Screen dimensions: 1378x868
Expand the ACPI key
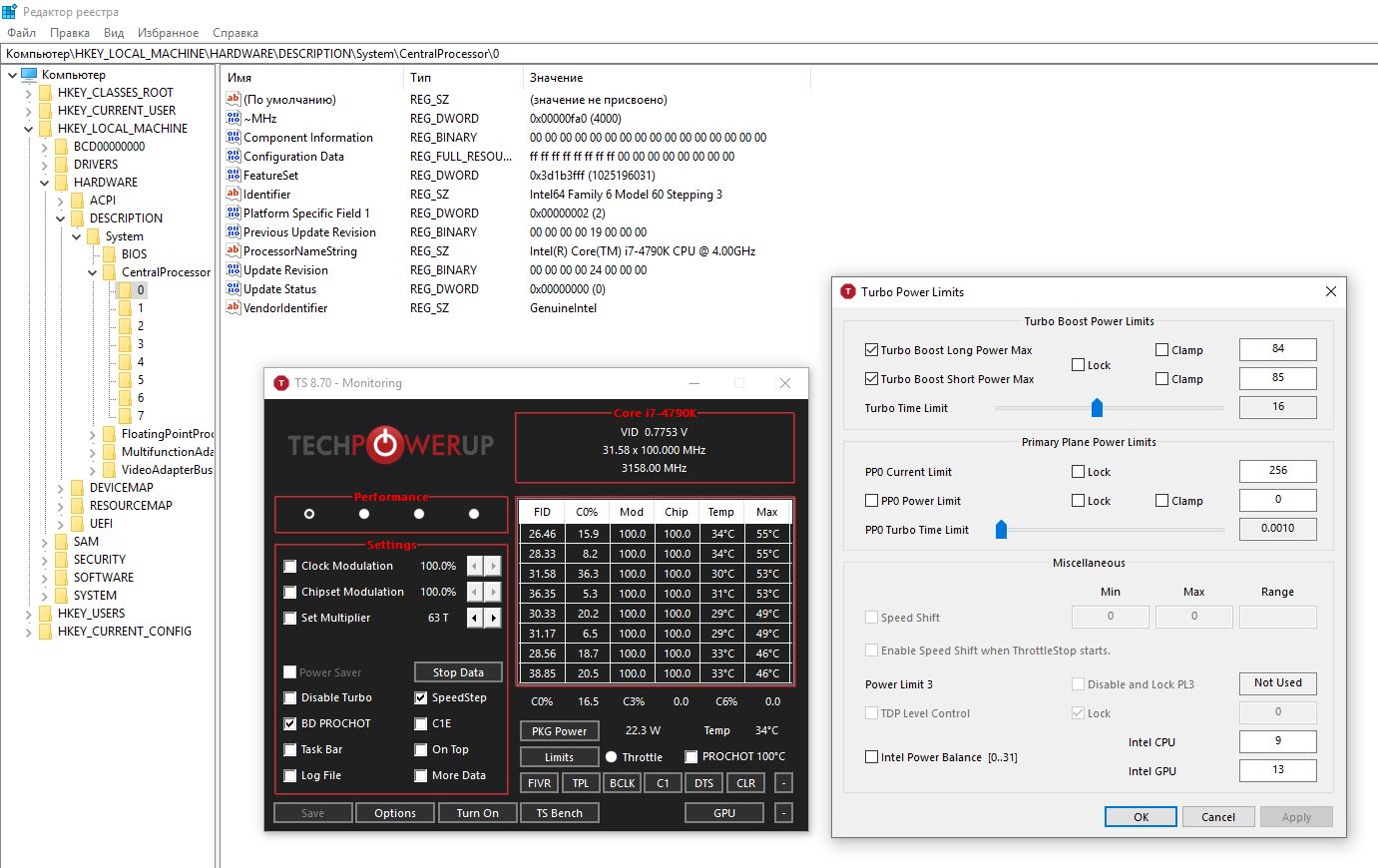coord(61,201)
